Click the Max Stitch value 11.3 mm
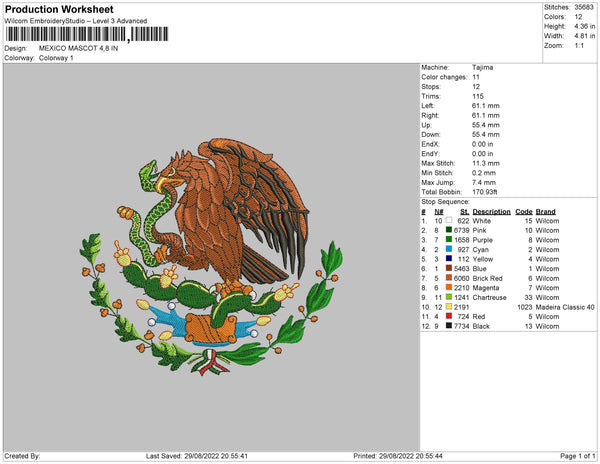This screenshot has width=600, height=464. tap(486, 163)
